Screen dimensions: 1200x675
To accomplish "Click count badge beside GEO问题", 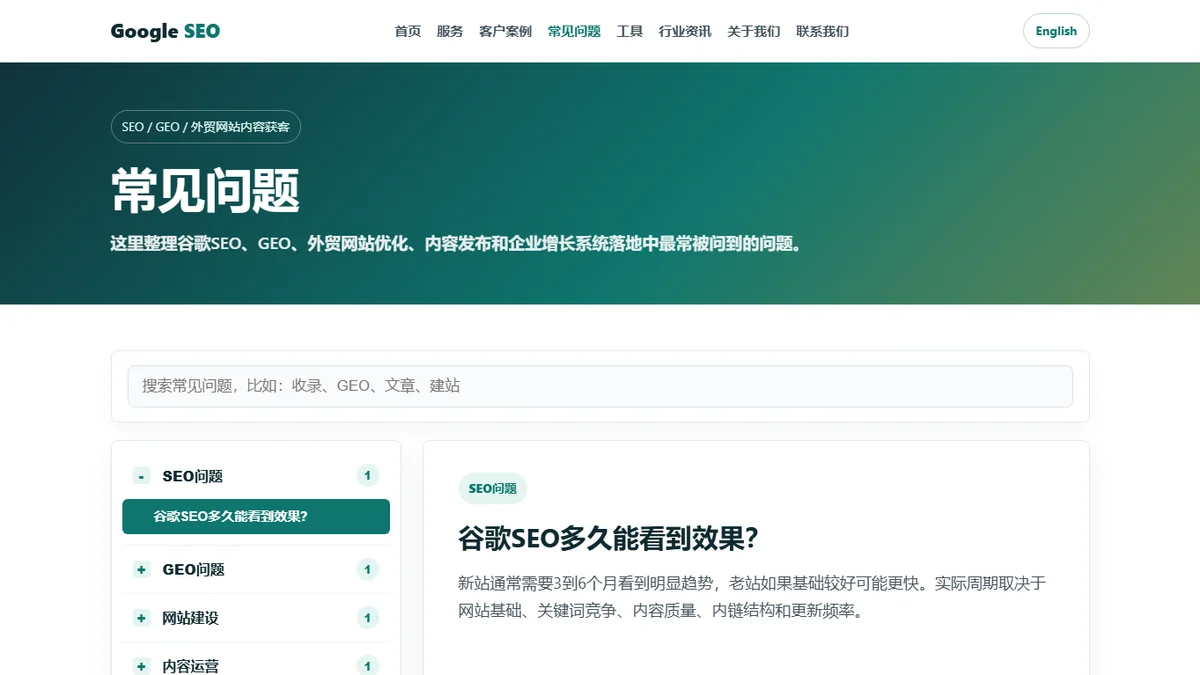I will tap(368, 570).
